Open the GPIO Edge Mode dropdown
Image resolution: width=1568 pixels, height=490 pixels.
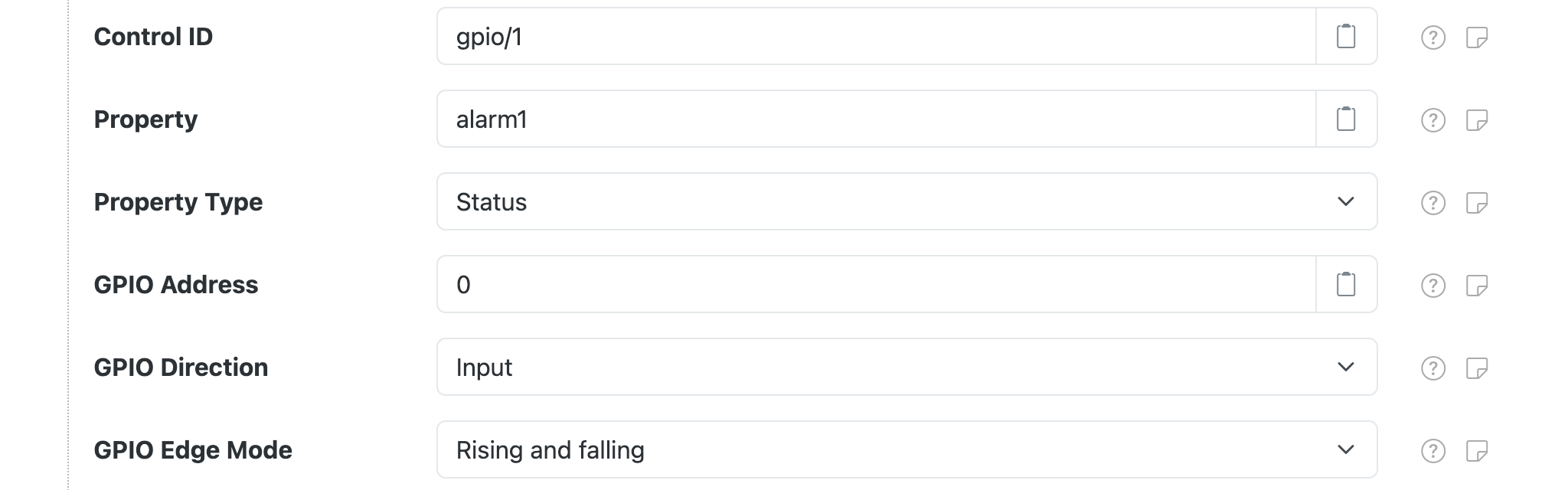pyautogui.click(x=1344, y=449)
